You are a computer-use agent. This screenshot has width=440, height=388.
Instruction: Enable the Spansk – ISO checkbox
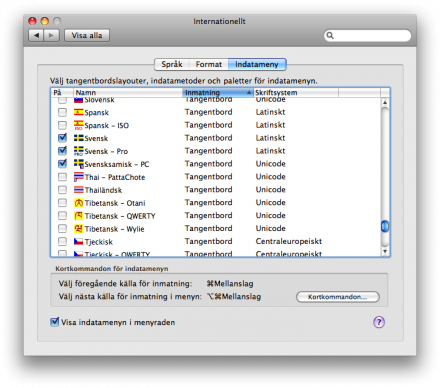pos(62,125)
